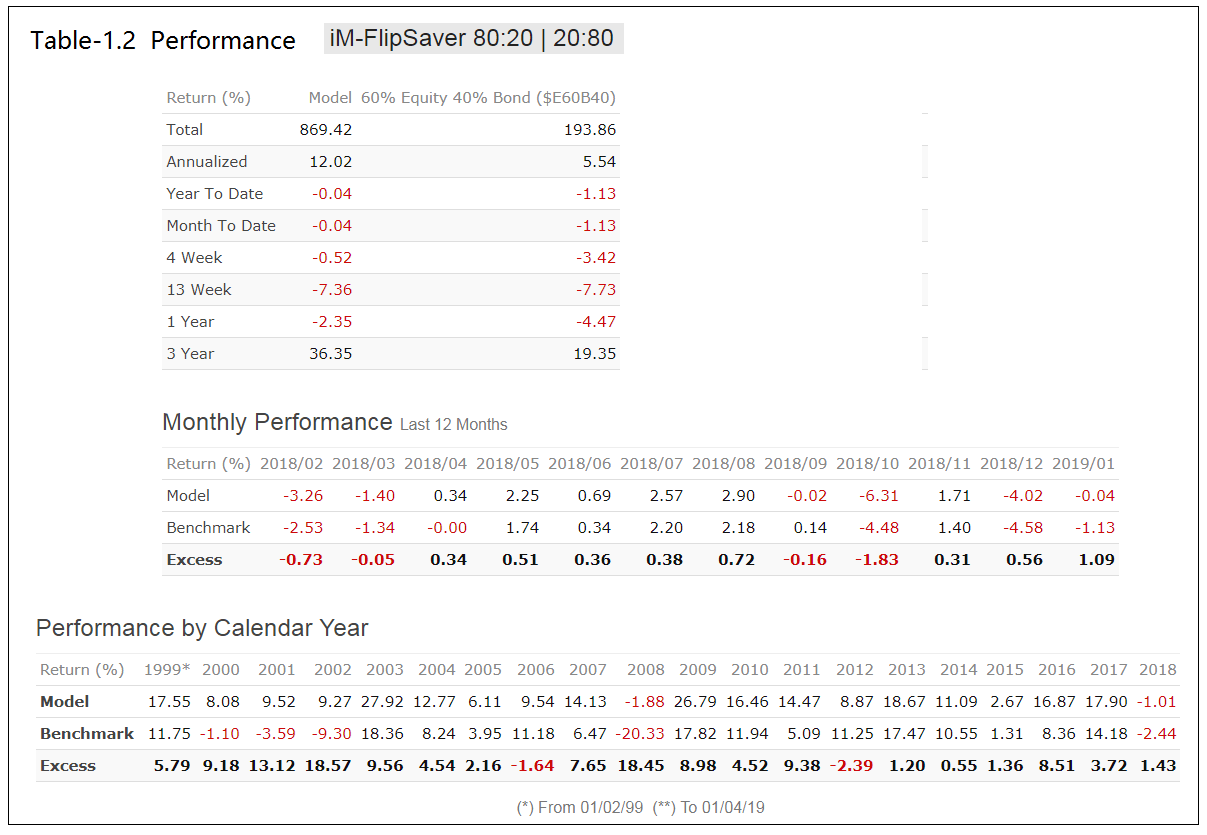
Task: Click the monthly Benchmark value -2.53
Action: [302, 528]
